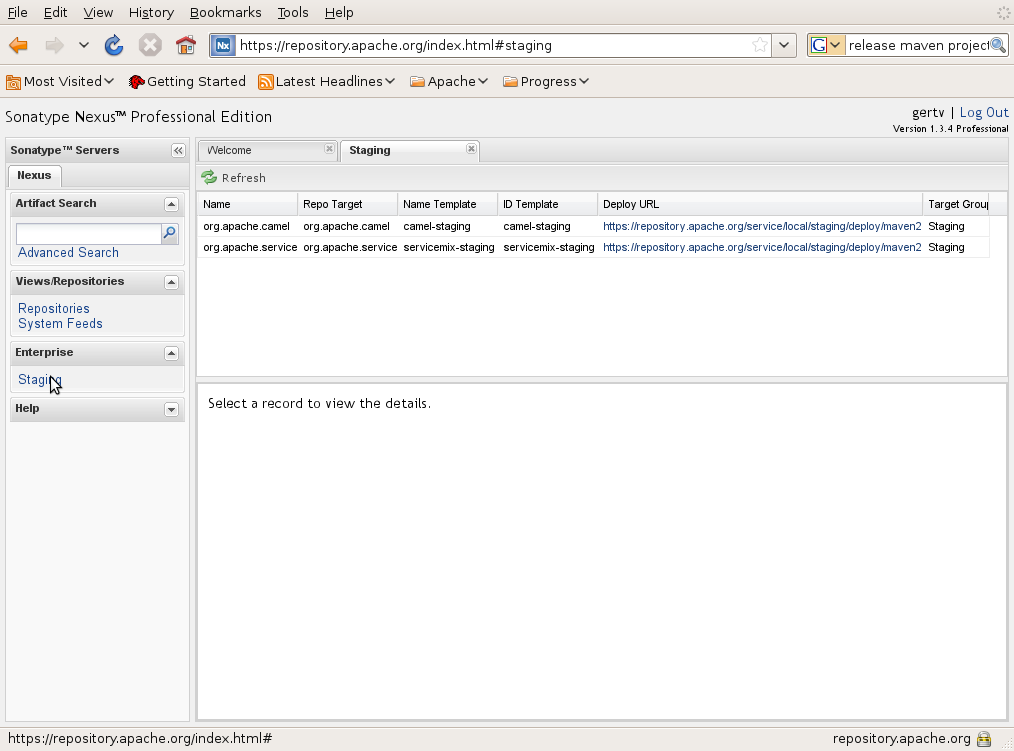This screenshot has width=1014, height=751.
Task: Open the Bookmarks menu
Action: tap(225, 12)
